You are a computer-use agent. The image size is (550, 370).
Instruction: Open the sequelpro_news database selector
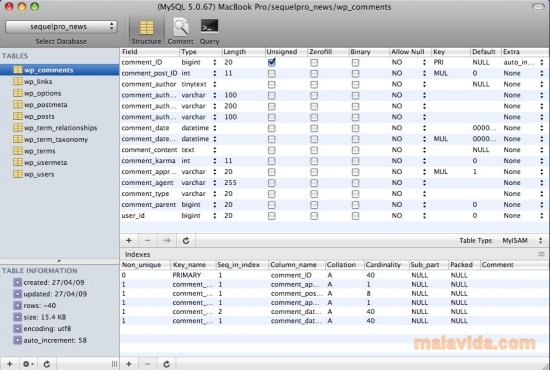pyautogui.click(x=61, y=27)
